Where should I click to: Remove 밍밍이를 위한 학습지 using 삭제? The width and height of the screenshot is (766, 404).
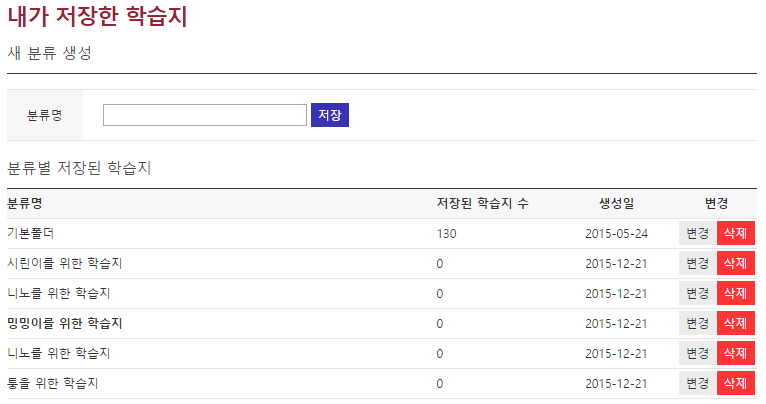click(735, 323)
